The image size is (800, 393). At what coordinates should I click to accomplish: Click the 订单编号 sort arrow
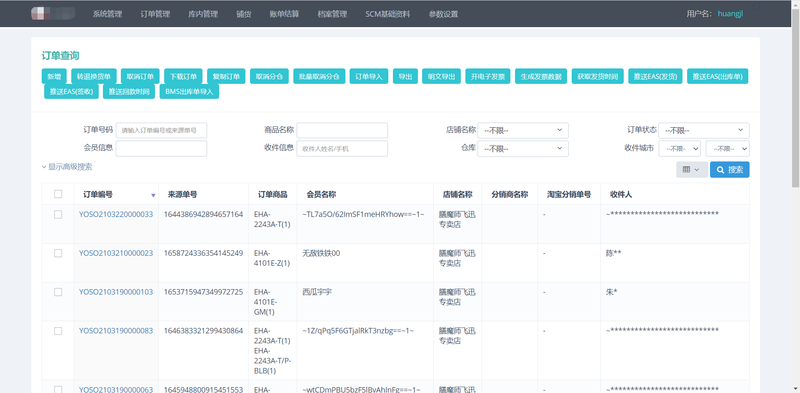click(153, 195)
